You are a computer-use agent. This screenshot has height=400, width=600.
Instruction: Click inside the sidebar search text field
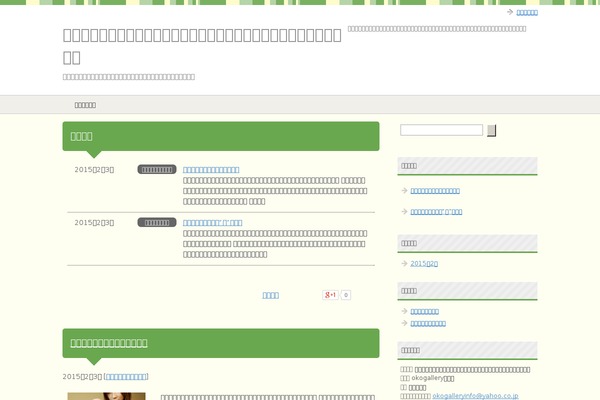click(x=441, y=130)
